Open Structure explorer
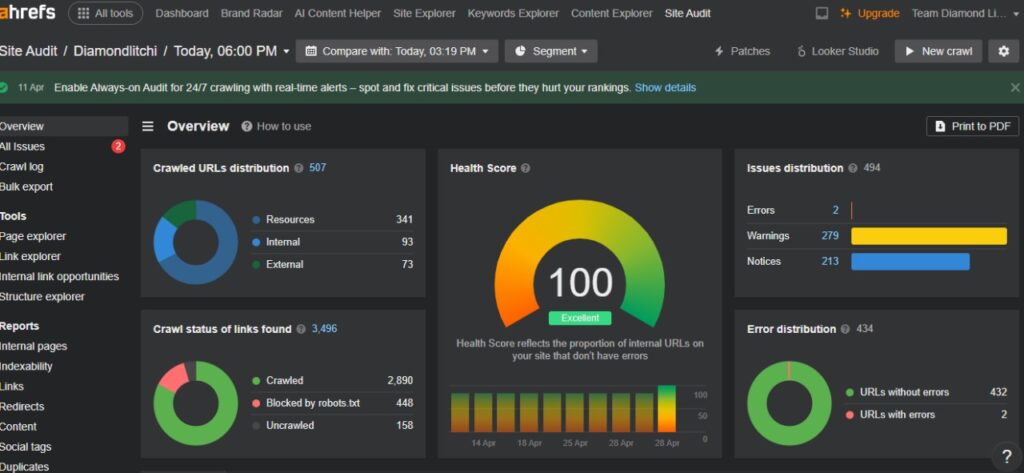Image resolution: width=1024 pixels, height=473 pixels. [x=42, y=297]
